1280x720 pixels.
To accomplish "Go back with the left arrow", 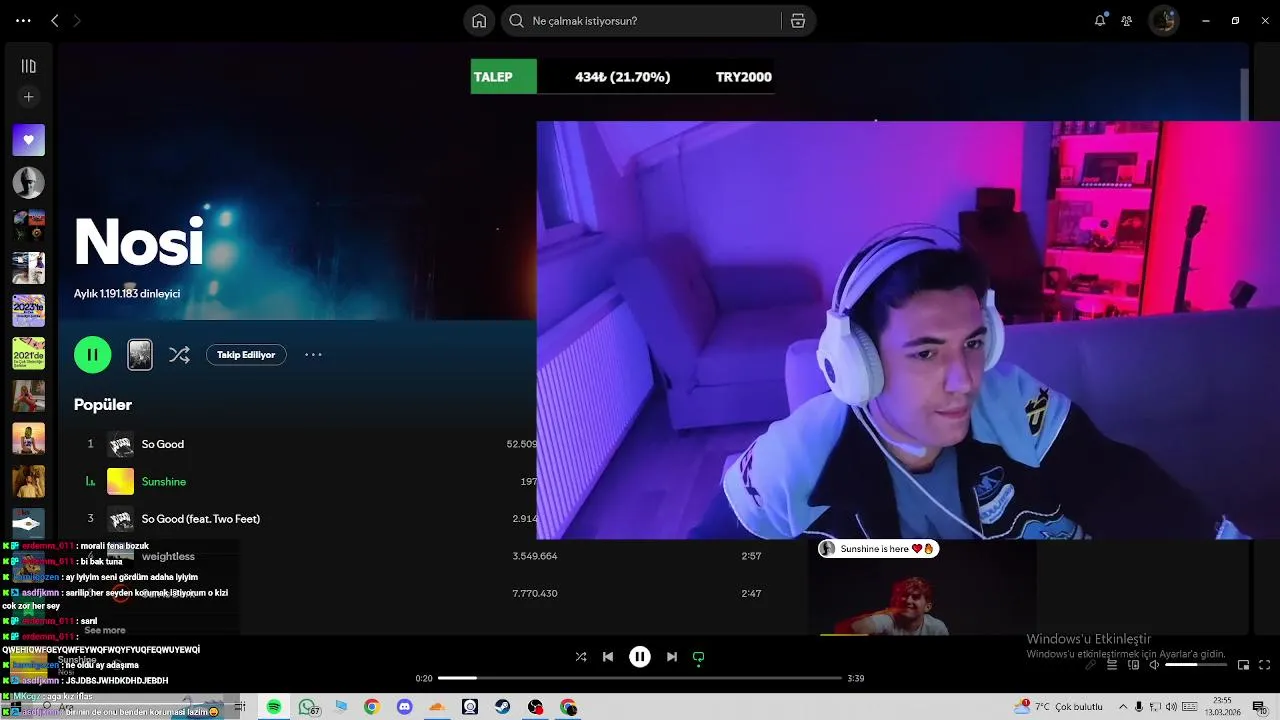I will (x=54, y=20).
